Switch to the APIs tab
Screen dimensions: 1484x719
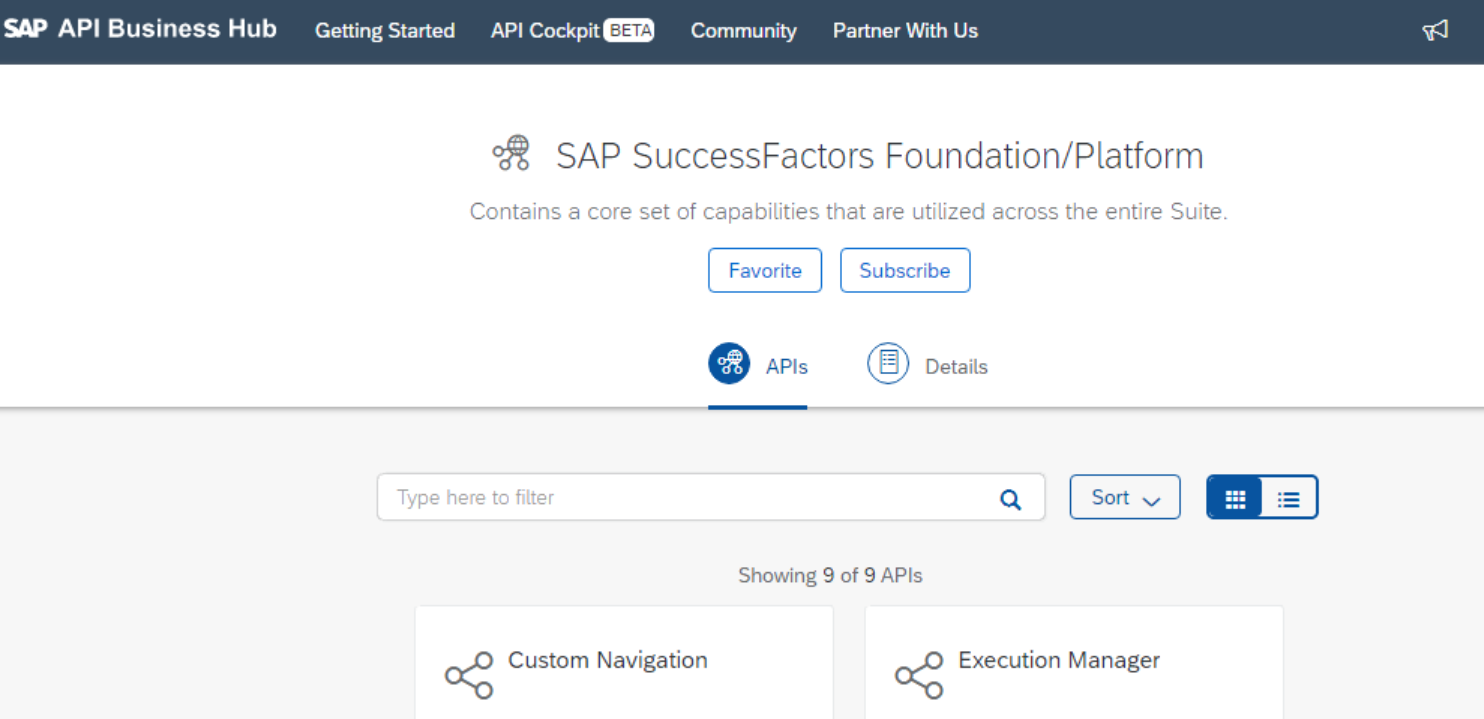point(758,366)
